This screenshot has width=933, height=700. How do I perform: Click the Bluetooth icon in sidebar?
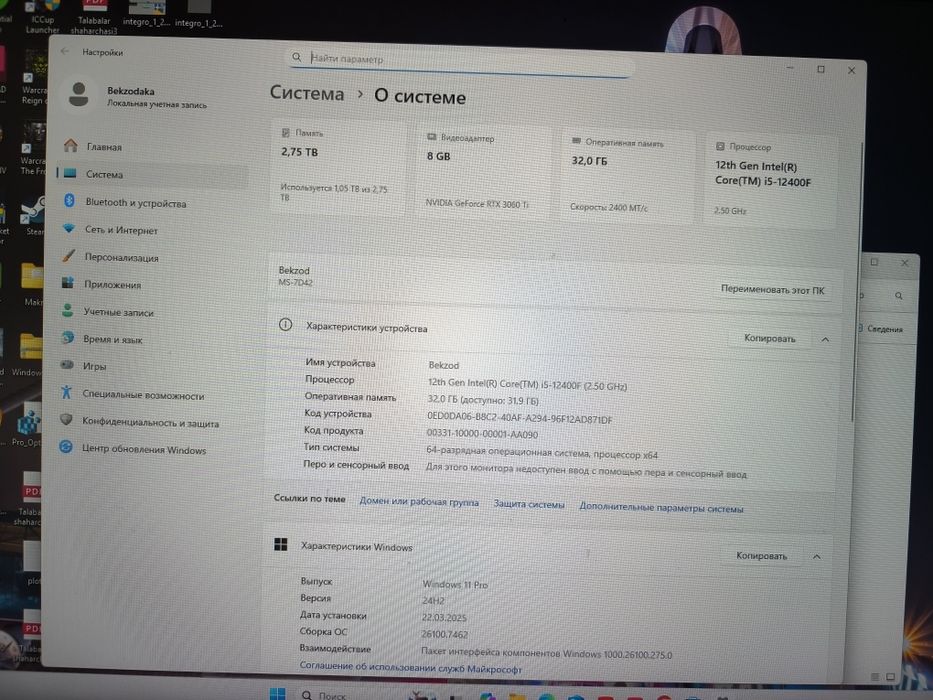coord(69,201)
